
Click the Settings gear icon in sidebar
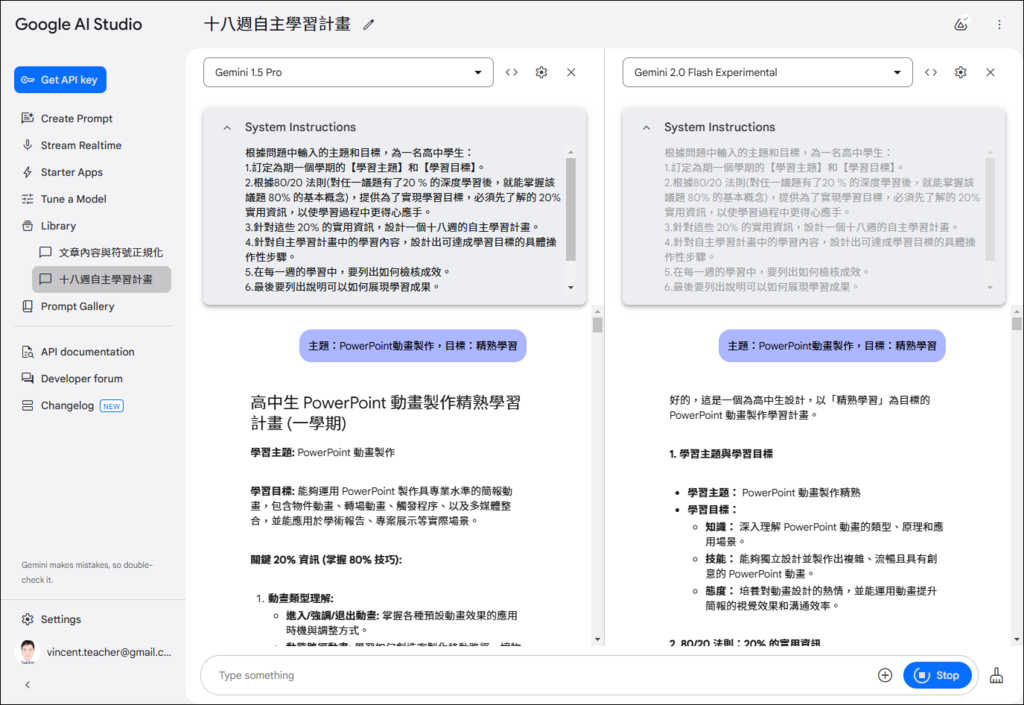27,619
